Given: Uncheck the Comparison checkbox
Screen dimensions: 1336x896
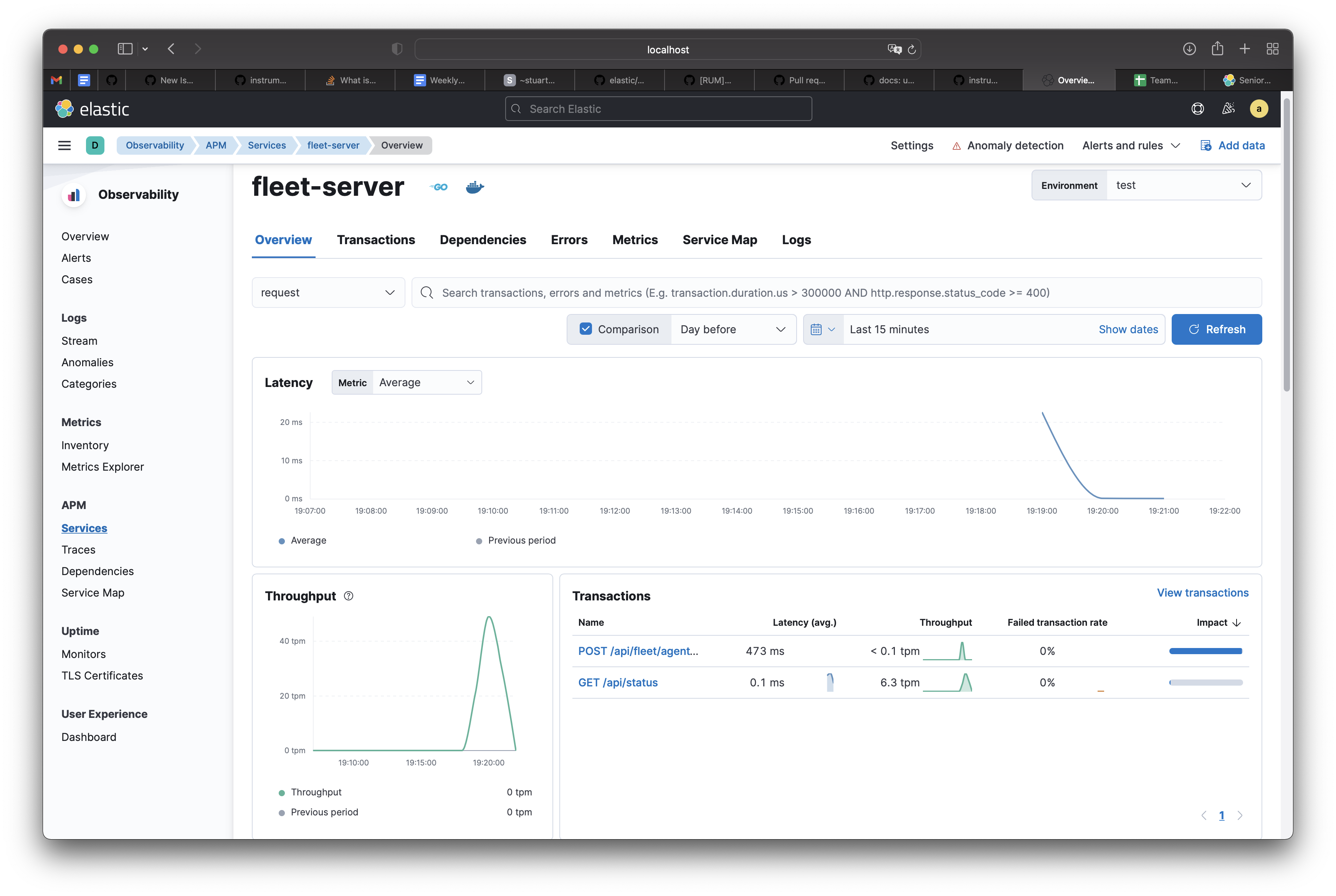Looking at the screenshot, I should pos(586,329).
